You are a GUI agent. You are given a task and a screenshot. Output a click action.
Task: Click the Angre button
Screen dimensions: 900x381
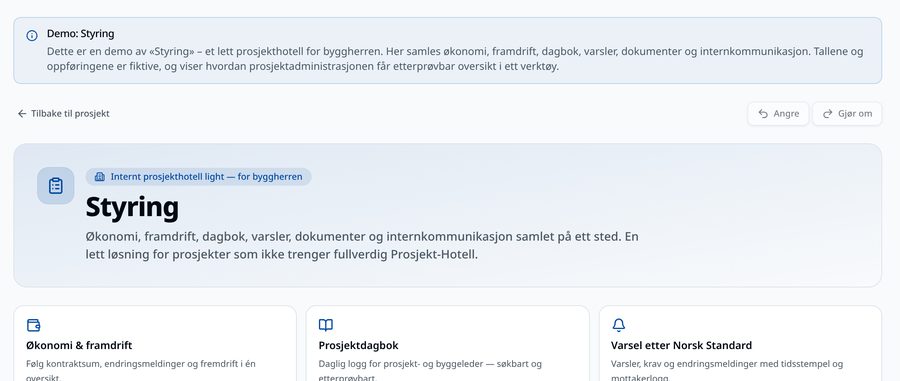tap(778, 114)
